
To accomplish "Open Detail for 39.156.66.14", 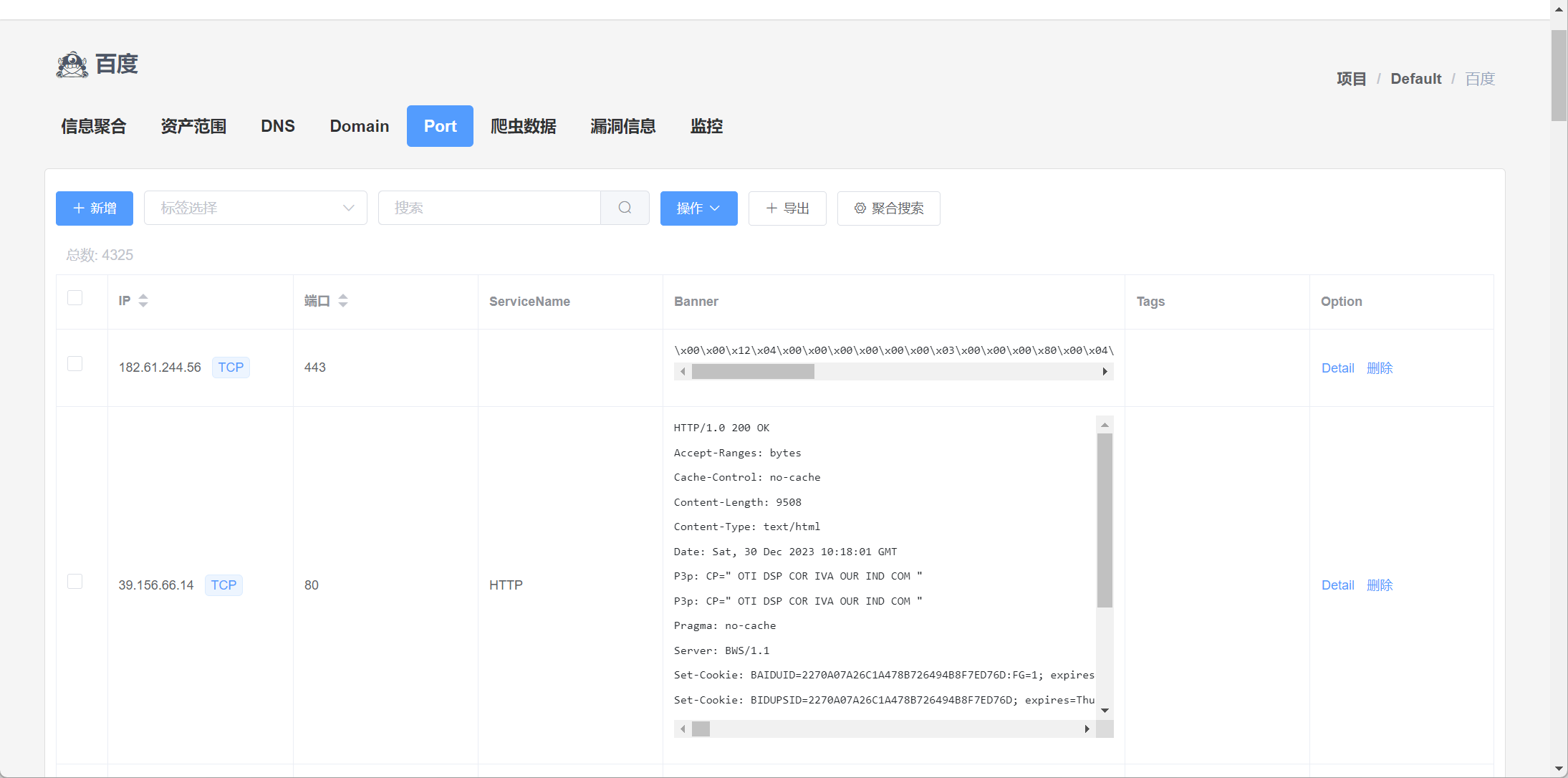I will tap(1338, 585).
